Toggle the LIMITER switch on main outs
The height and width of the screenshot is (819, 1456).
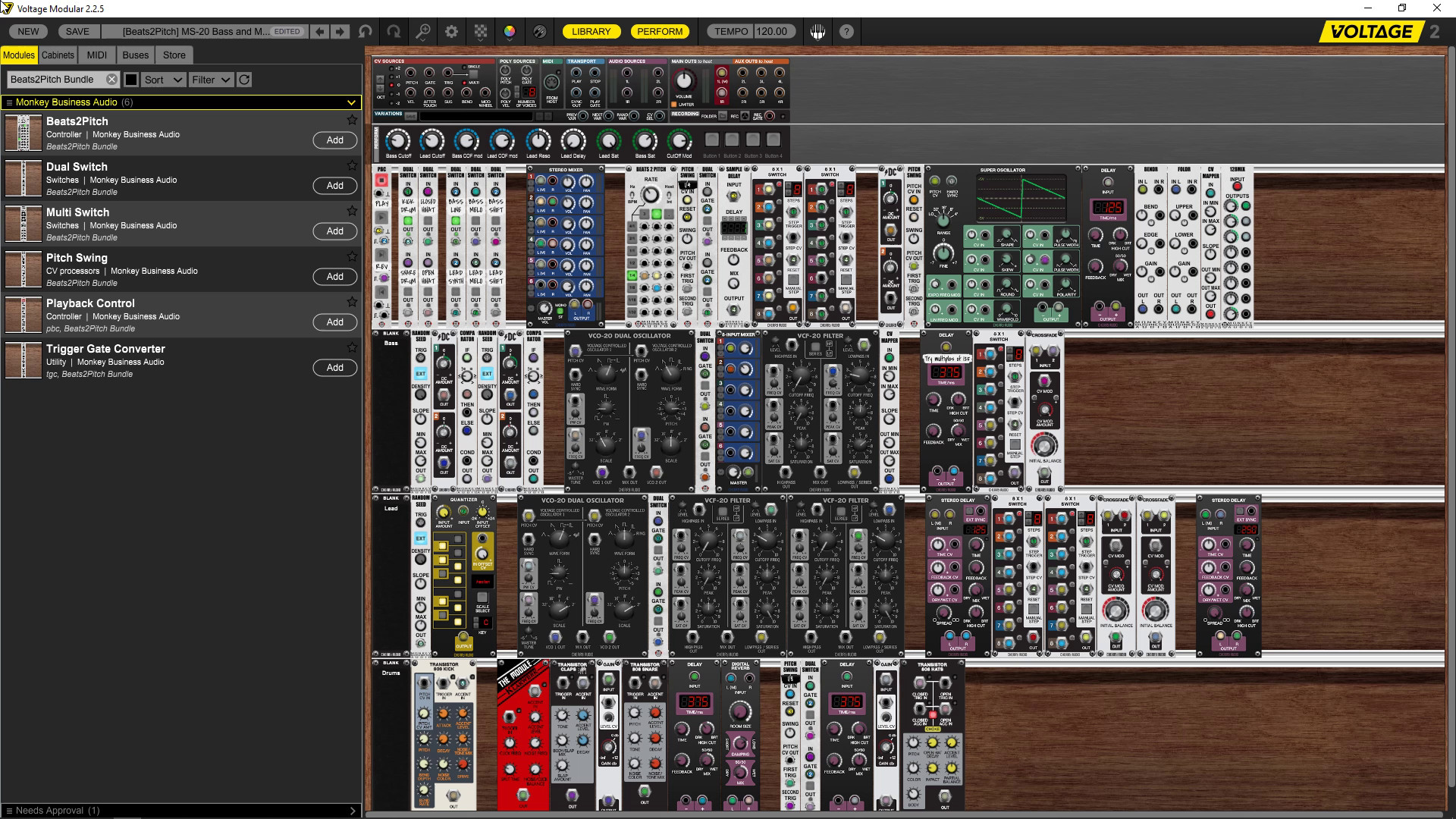[673, 104]
